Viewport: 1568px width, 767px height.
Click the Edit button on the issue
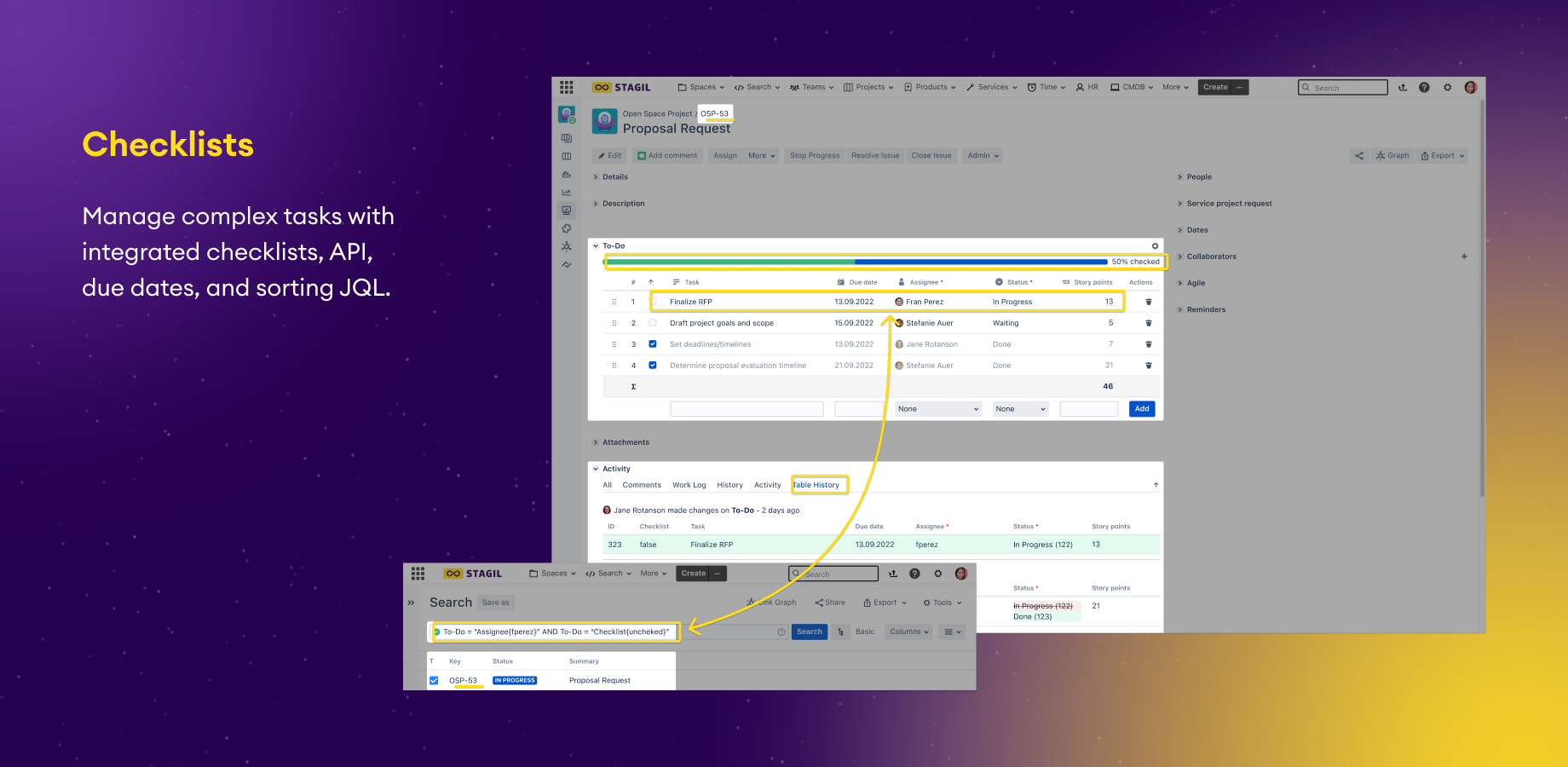click(609, 156)
